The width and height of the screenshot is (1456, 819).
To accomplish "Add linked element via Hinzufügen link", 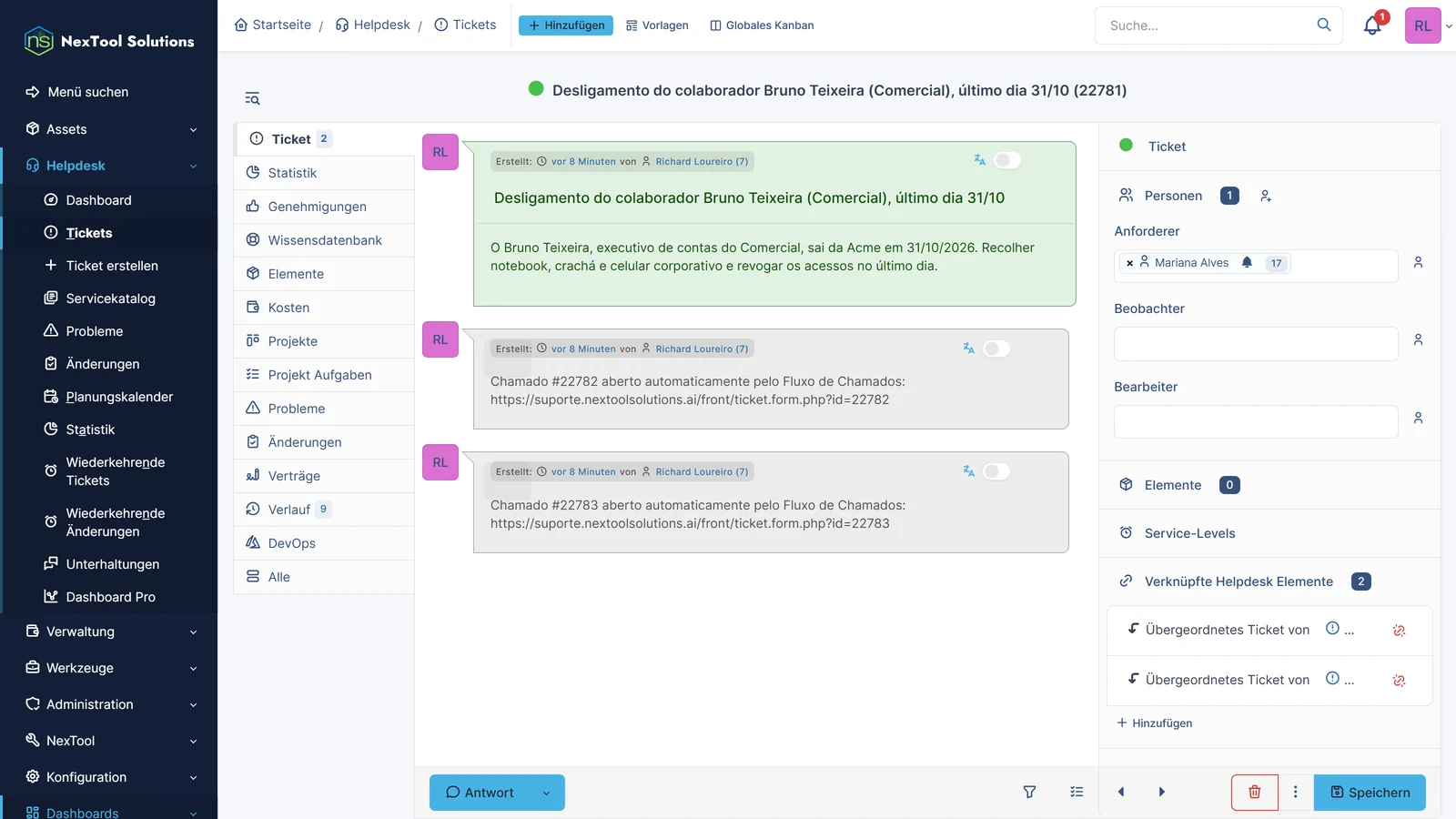I will pyautogui.click(x=1155, y=723).
